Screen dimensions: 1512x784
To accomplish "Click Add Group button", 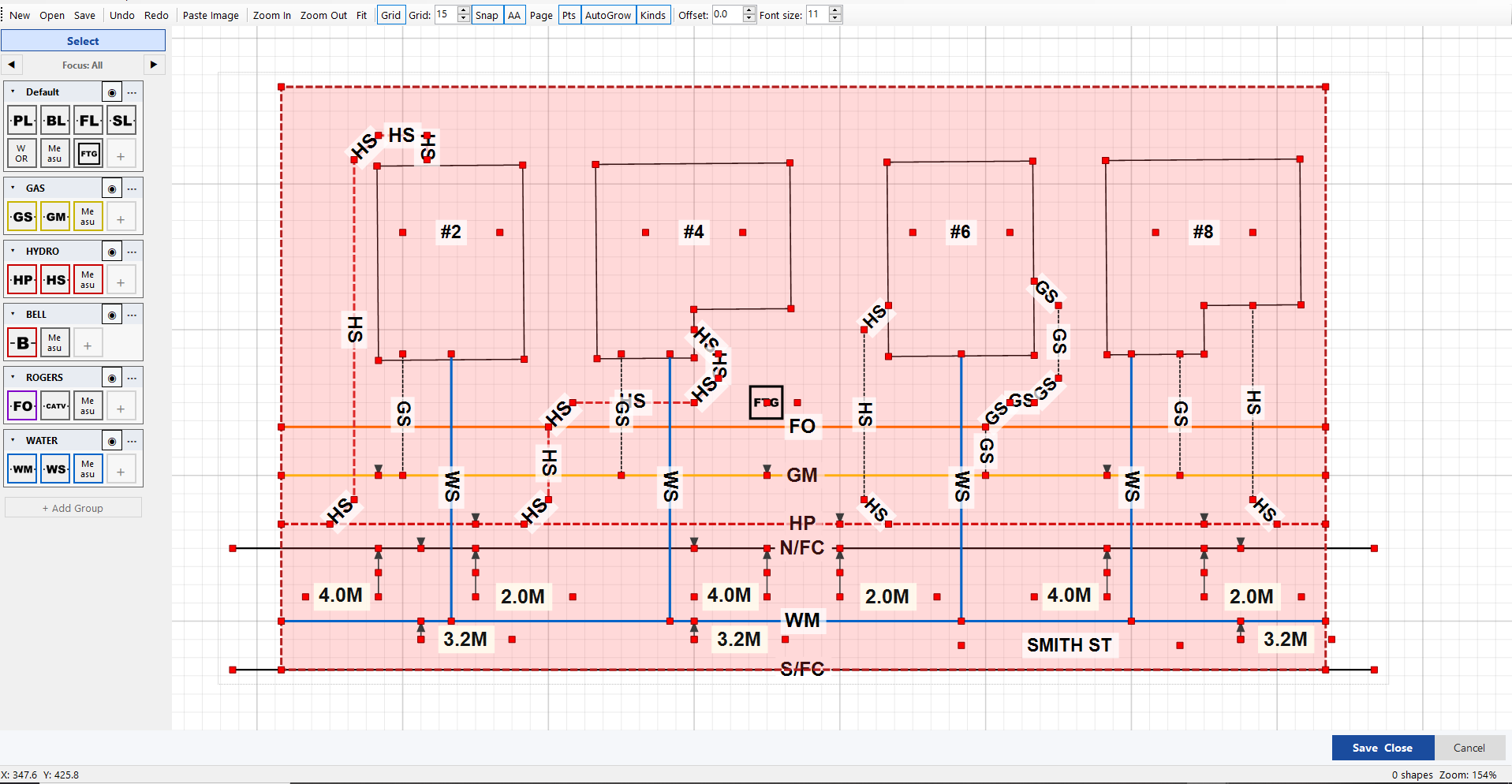I will 73,508.
